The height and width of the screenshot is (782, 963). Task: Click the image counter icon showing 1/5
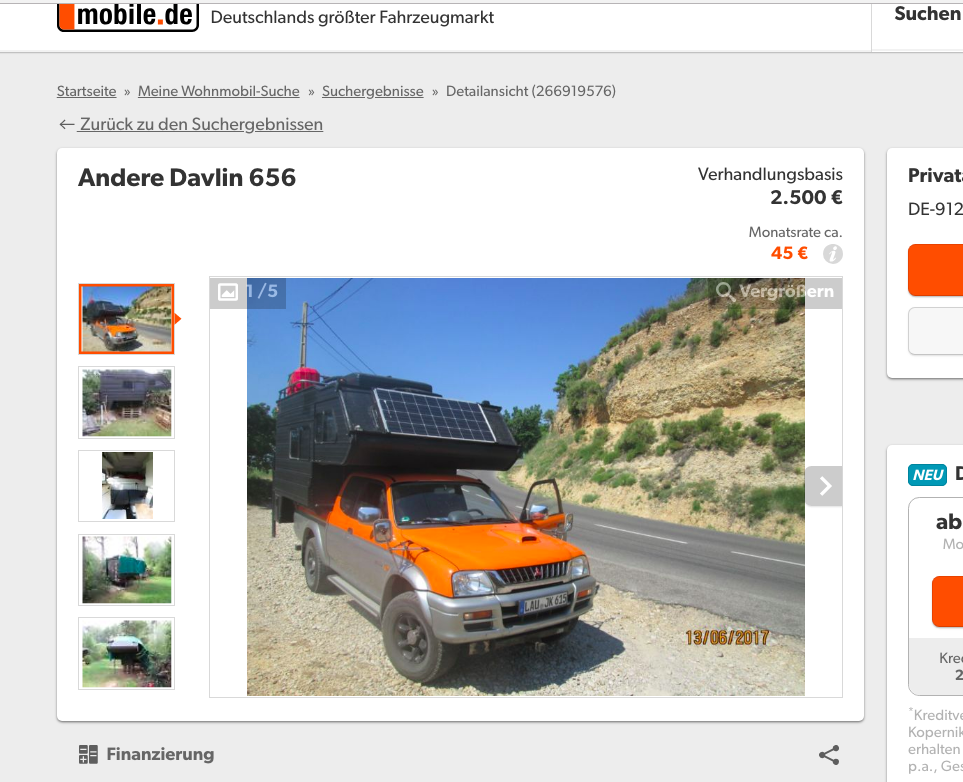228,292
